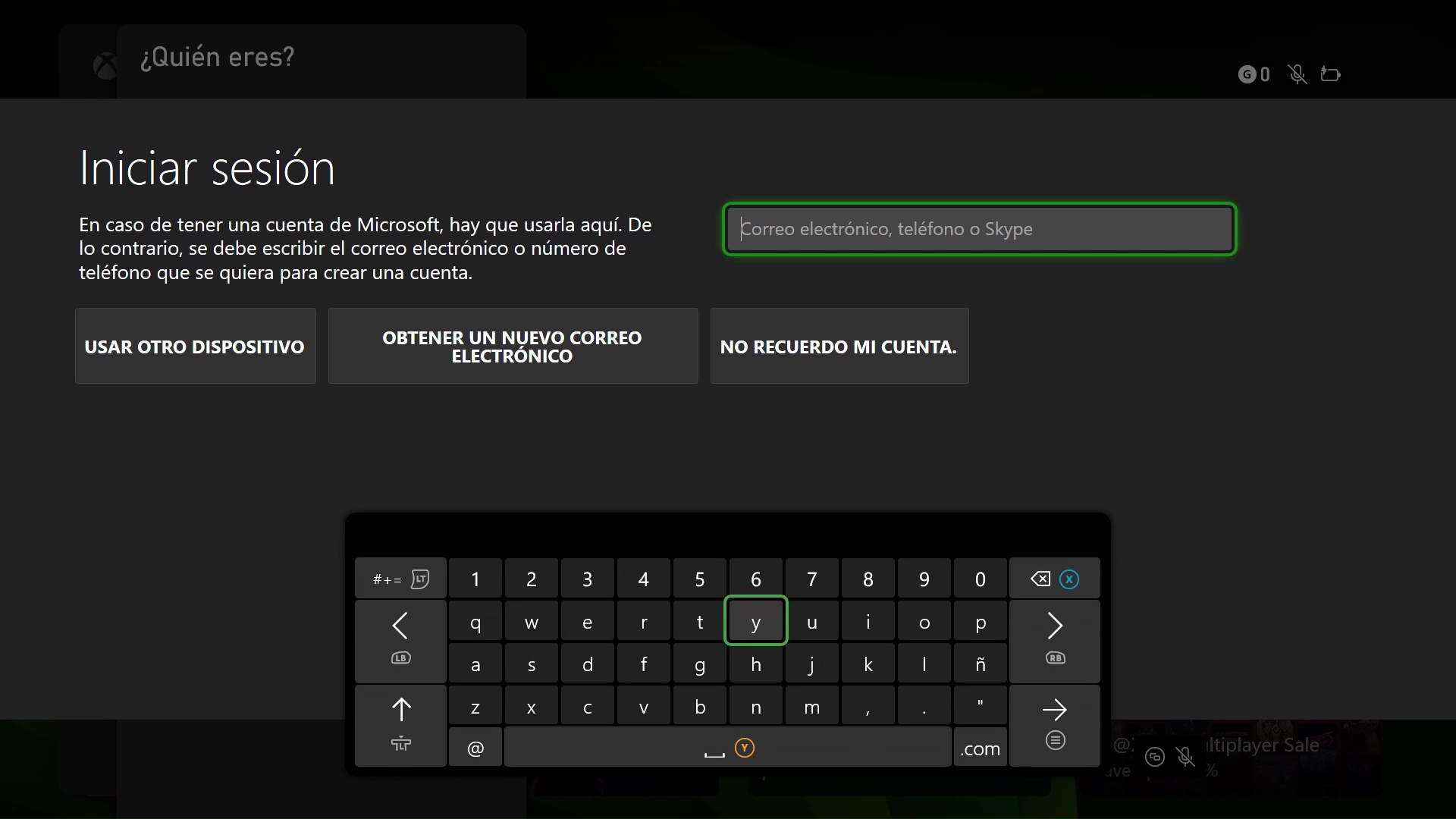Tap the .com shortcut key

coord(981,748)
